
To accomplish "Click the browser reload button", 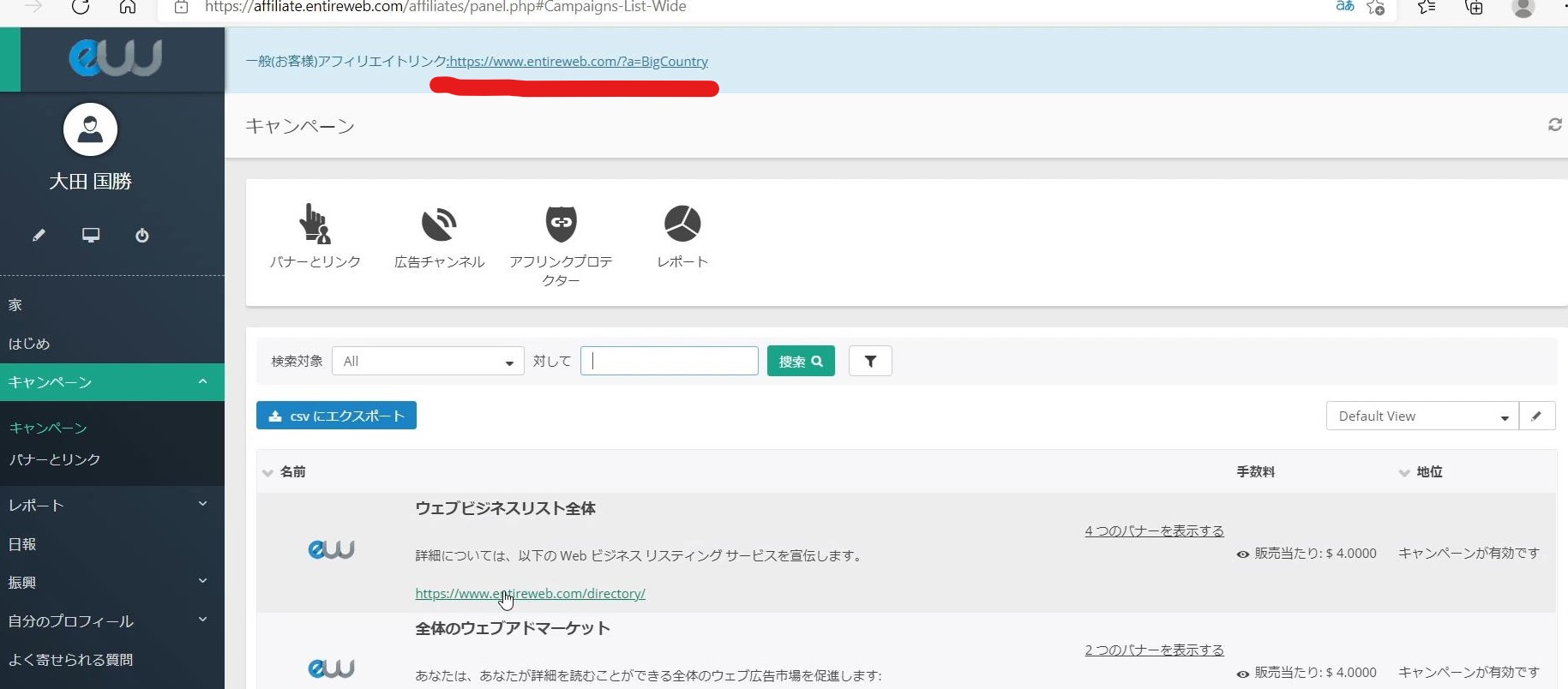I will (81, 7).
